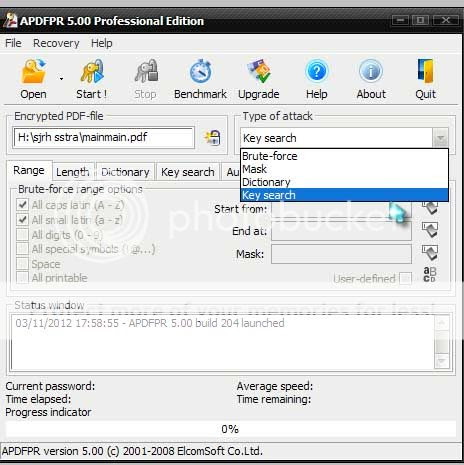Click the Open toolbar icon

pos(33,71)
